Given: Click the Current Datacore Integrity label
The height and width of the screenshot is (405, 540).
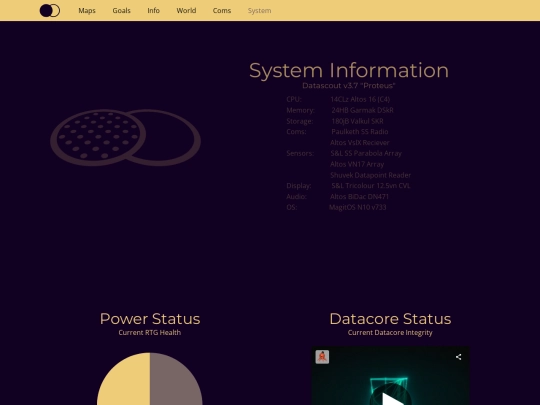Looking at the screenshot, I should coord(390,333).
